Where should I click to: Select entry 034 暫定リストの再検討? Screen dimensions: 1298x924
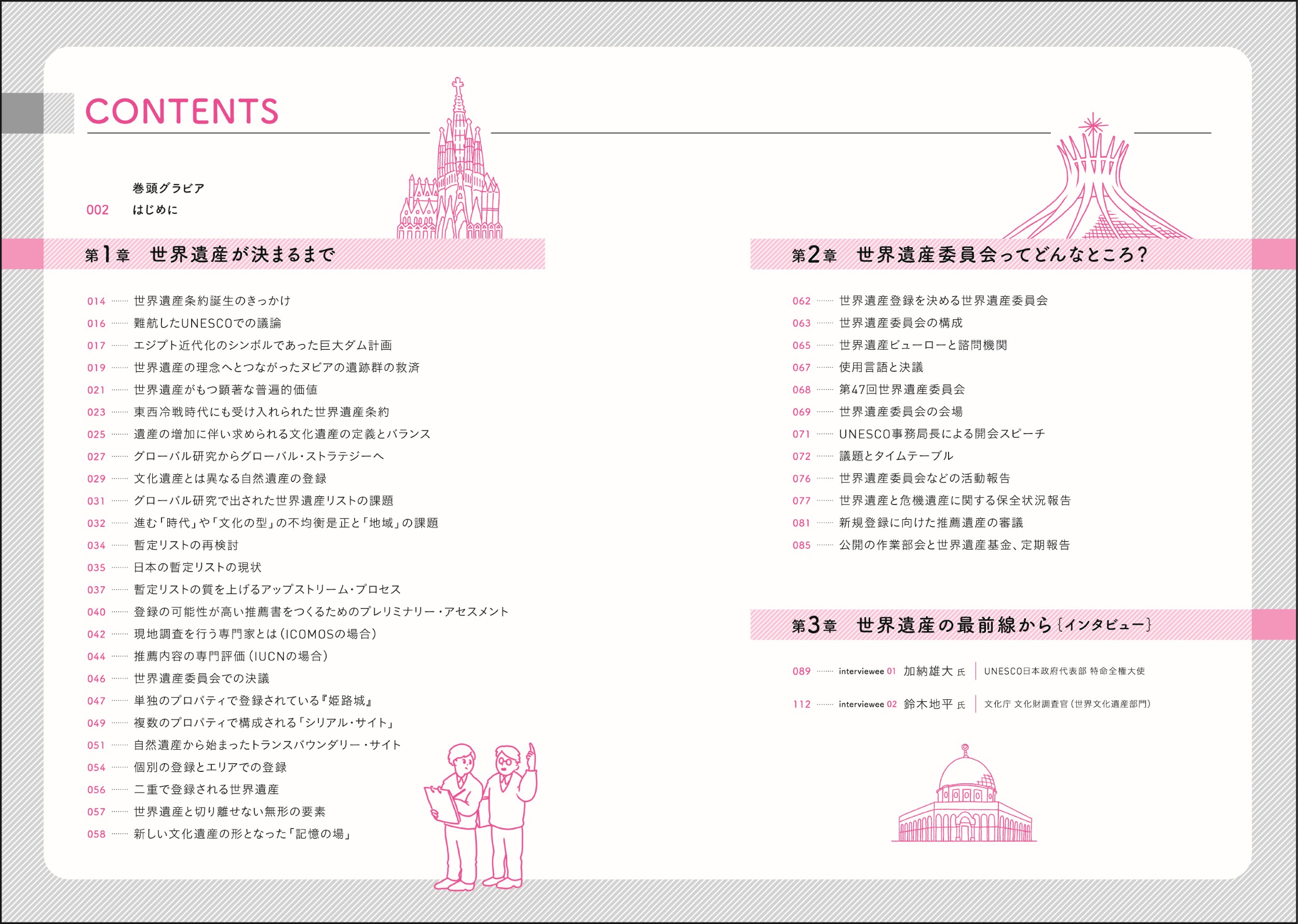coord(163,545)
